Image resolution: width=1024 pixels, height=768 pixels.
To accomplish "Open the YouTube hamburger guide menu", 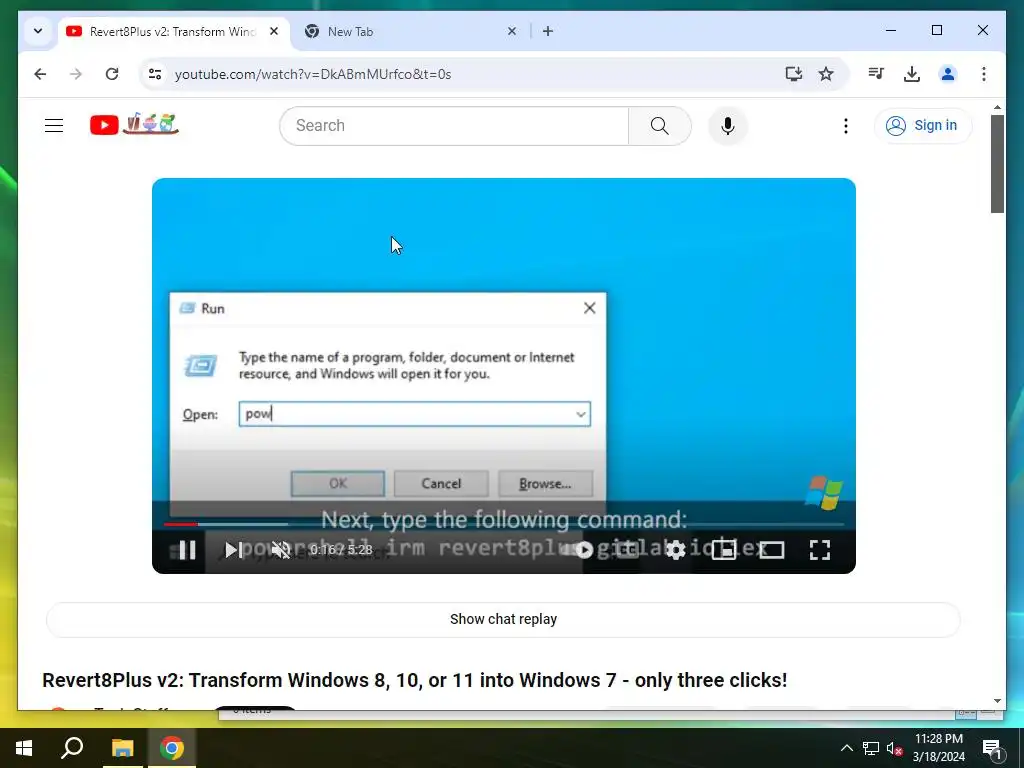I will coord(54,125).
